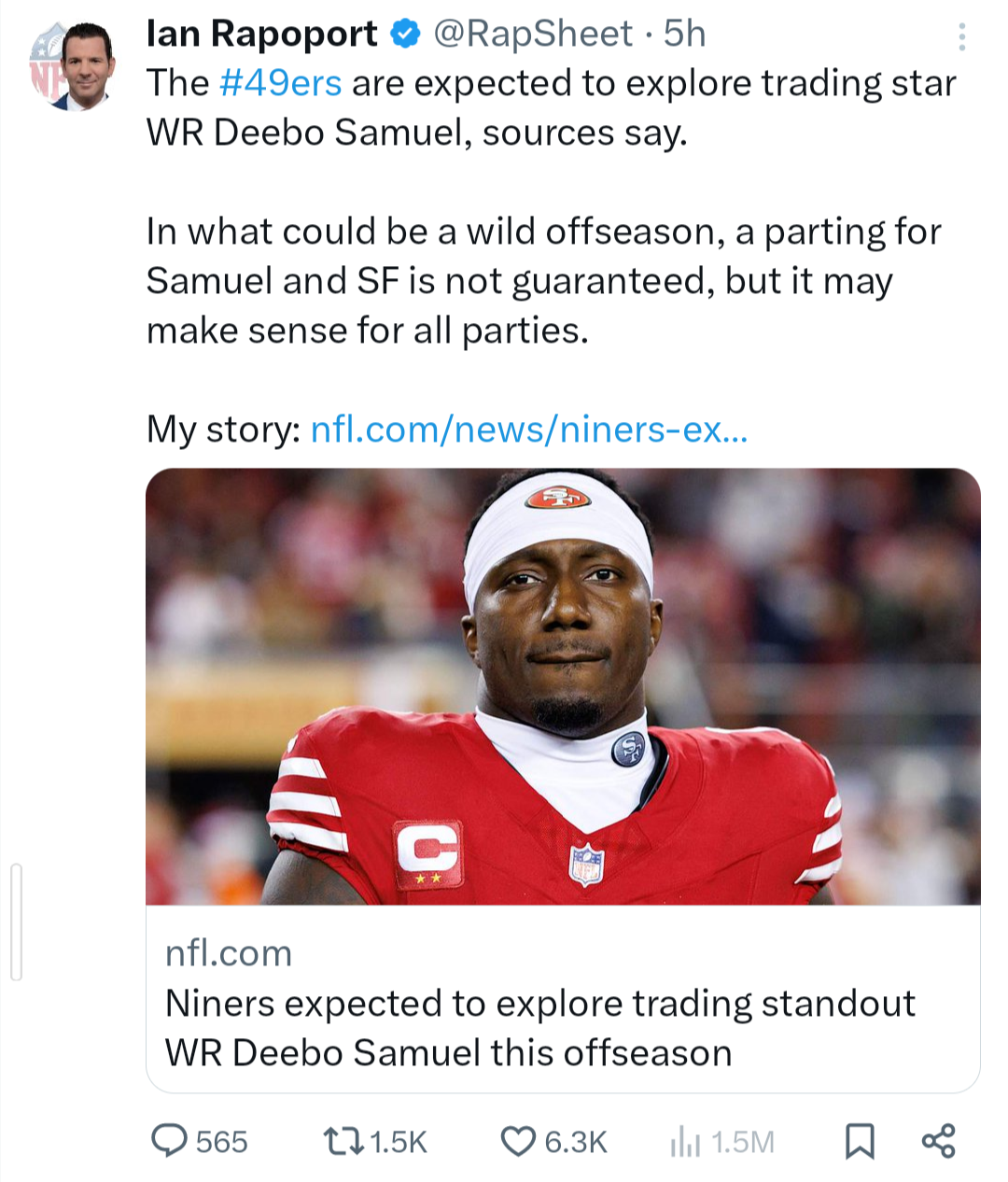Image resolution: width=1008 pixels, height=1182 pixels.
Task: Click the Ian Rapoport display name
Action: click(262, 35)
